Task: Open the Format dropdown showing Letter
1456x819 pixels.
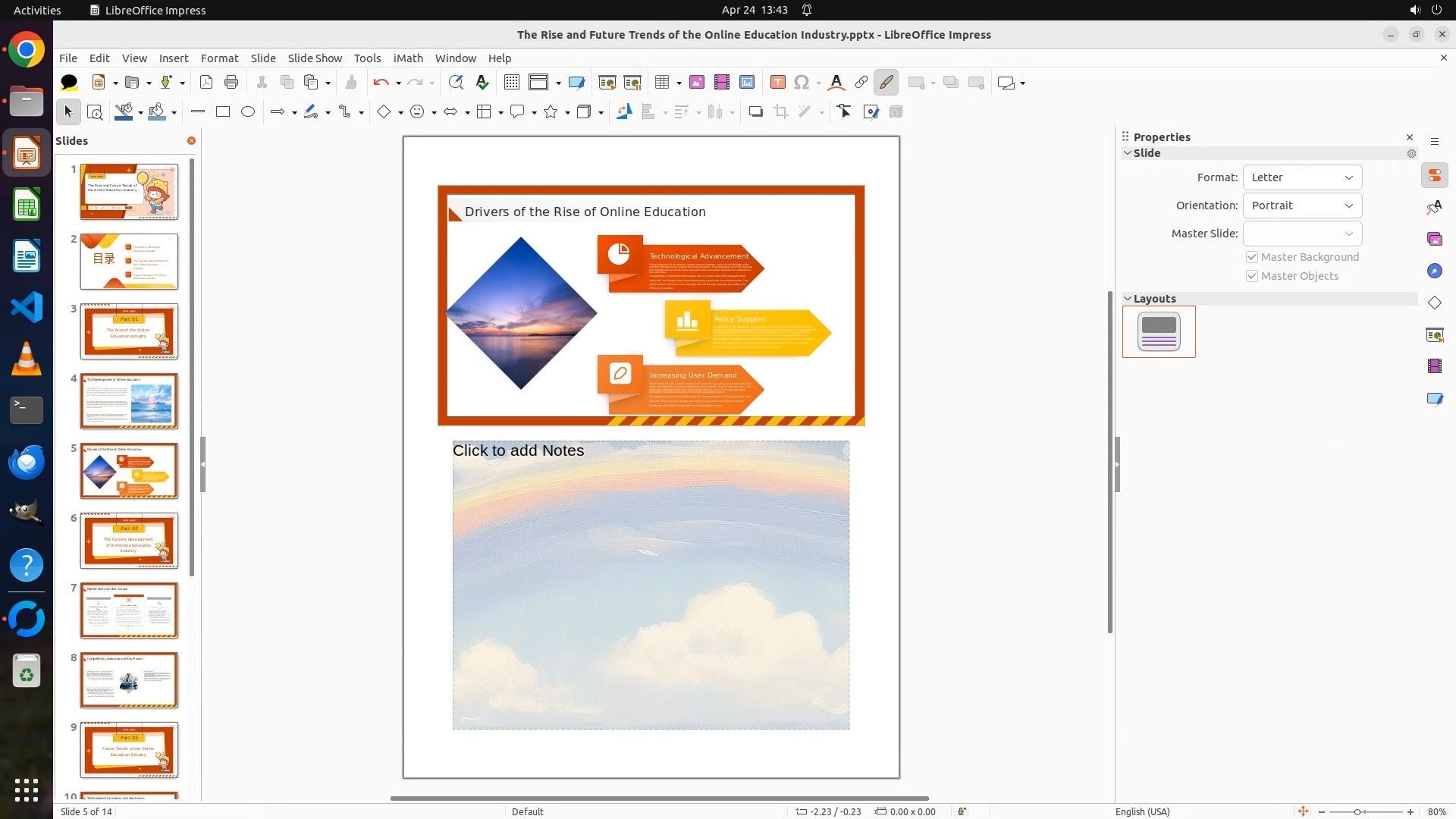Action: click(x=1302, y=177)
